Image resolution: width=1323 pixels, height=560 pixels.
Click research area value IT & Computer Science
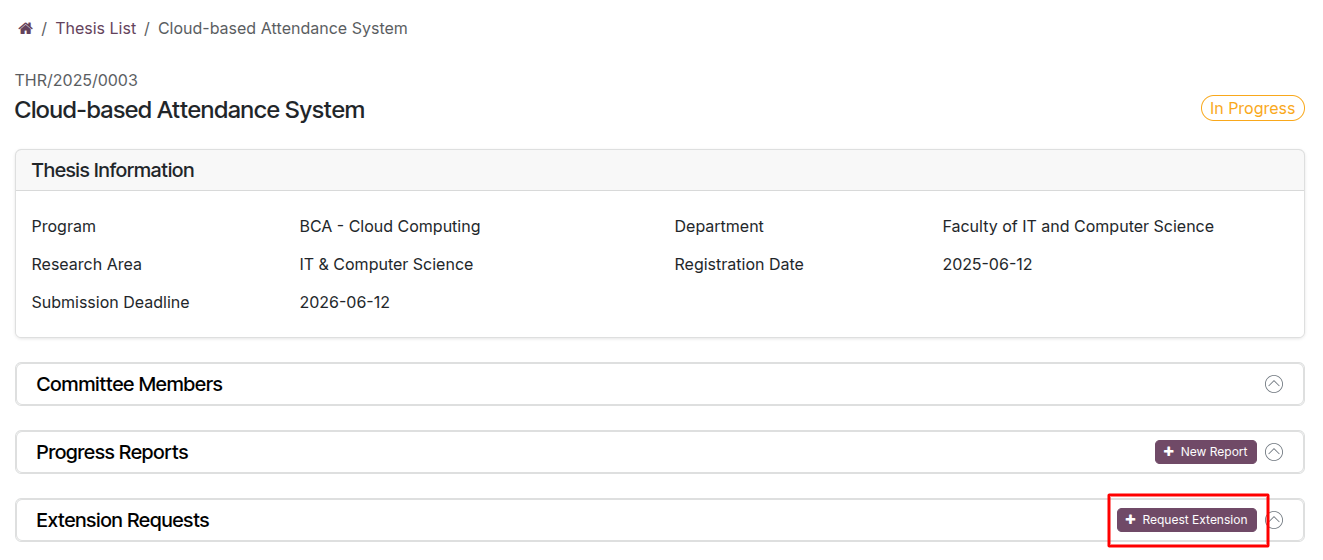386,264
